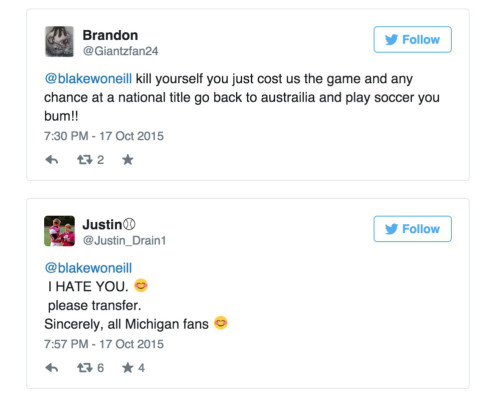
Task: Open the @Justin_Drain1 handle
Action: pos(124,240)
